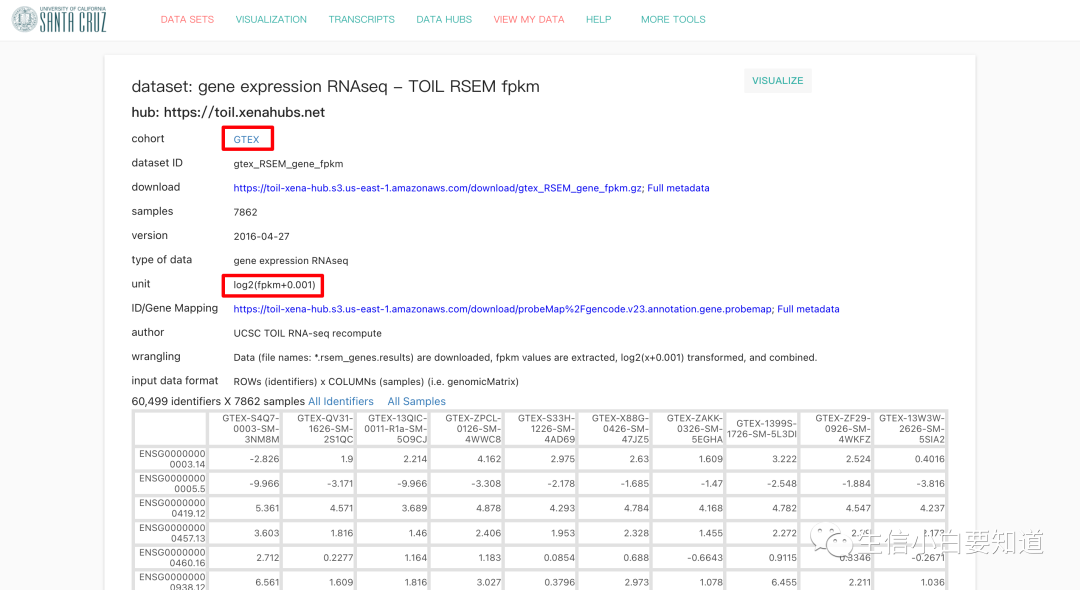The width and height of the screenshot is (1080, 590).
Task: Click the hub URL heading text
Action: coord(228,112)
